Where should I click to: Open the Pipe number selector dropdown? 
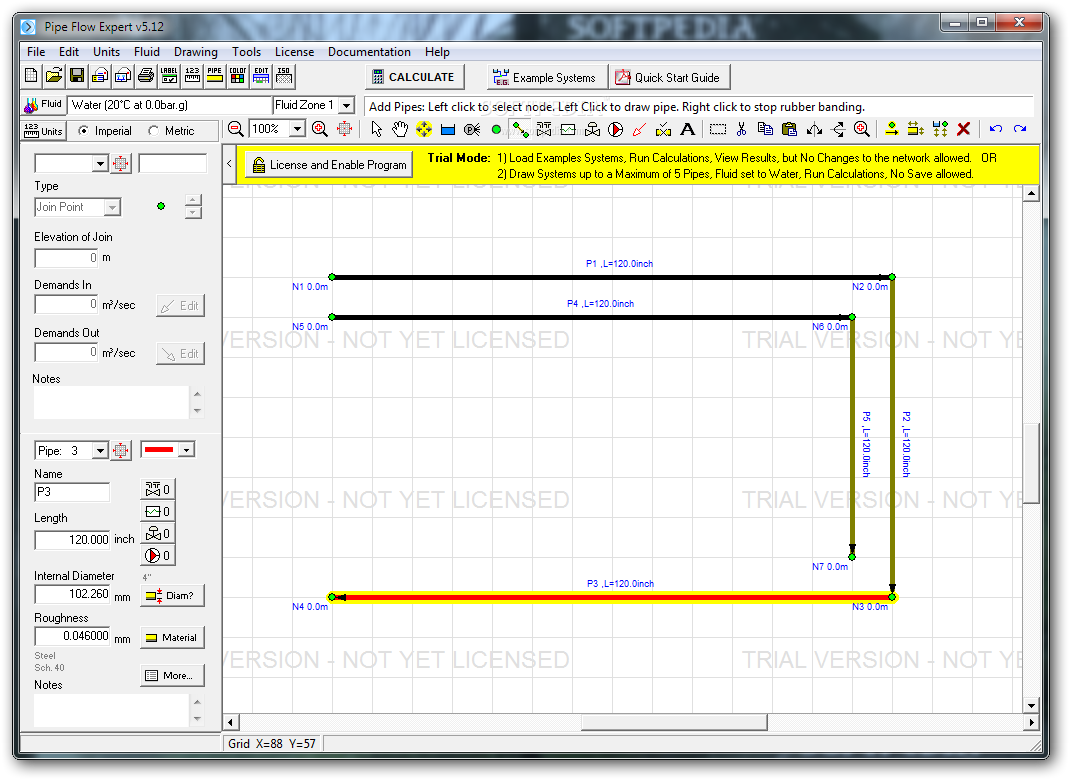point(100,450)
